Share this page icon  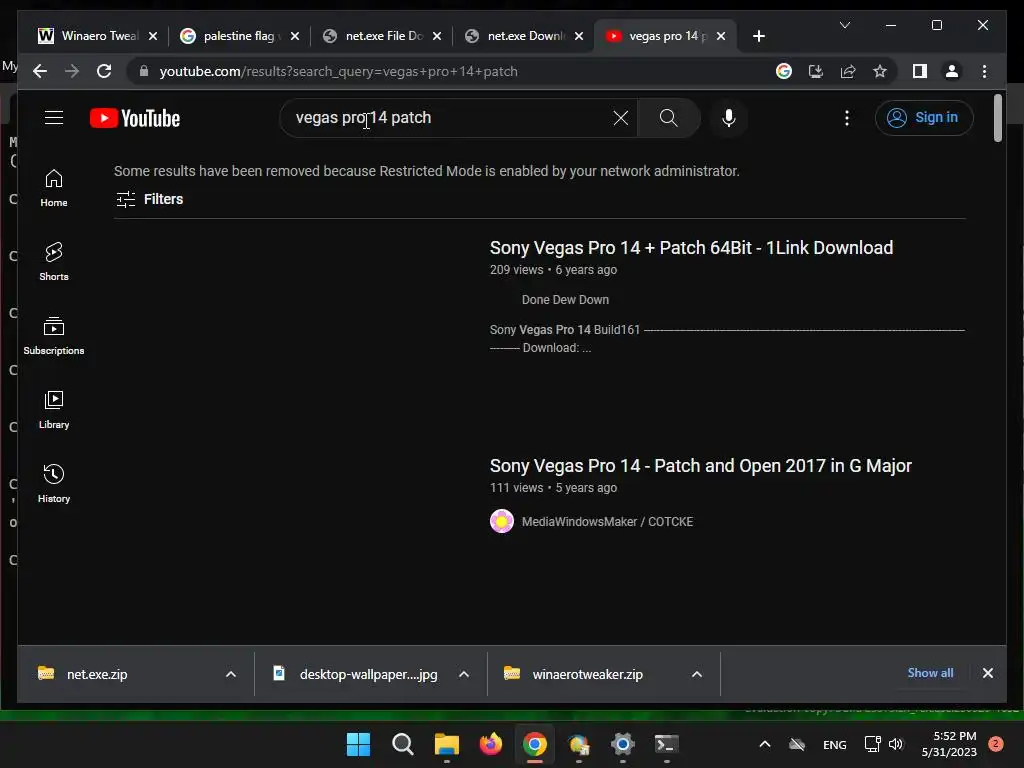pos(848,71)
